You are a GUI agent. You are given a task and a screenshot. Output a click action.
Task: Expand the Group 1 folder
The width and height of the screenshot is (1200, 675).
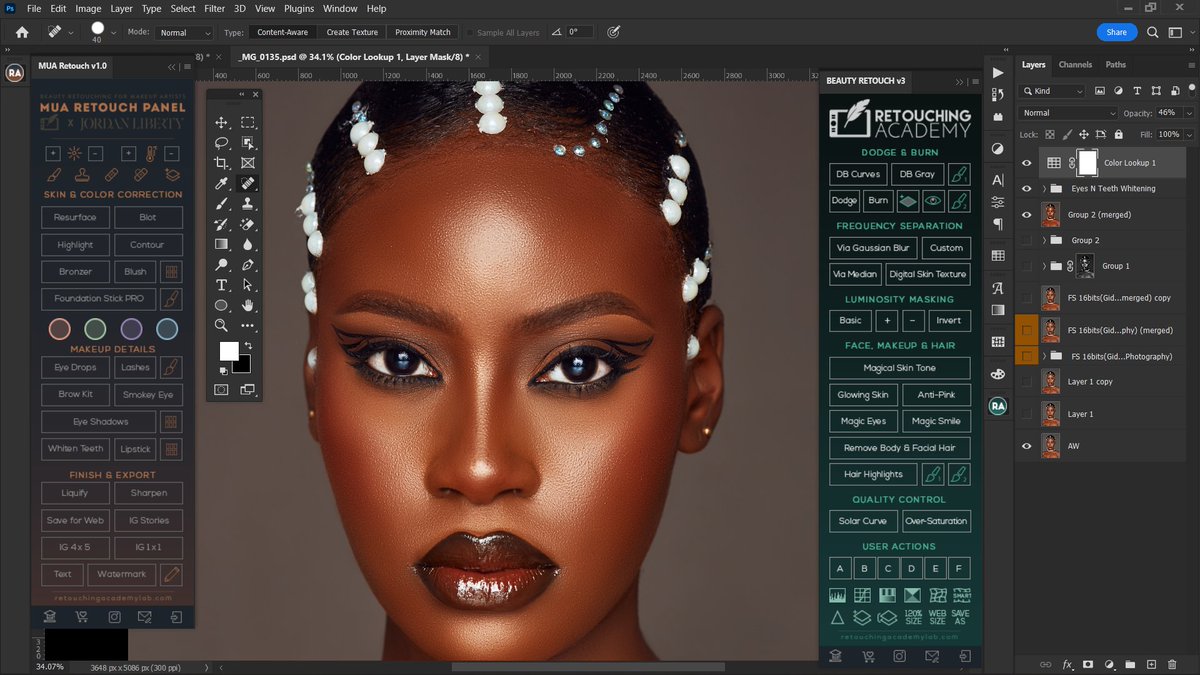pyautogui.click(x=1044, y=266)
